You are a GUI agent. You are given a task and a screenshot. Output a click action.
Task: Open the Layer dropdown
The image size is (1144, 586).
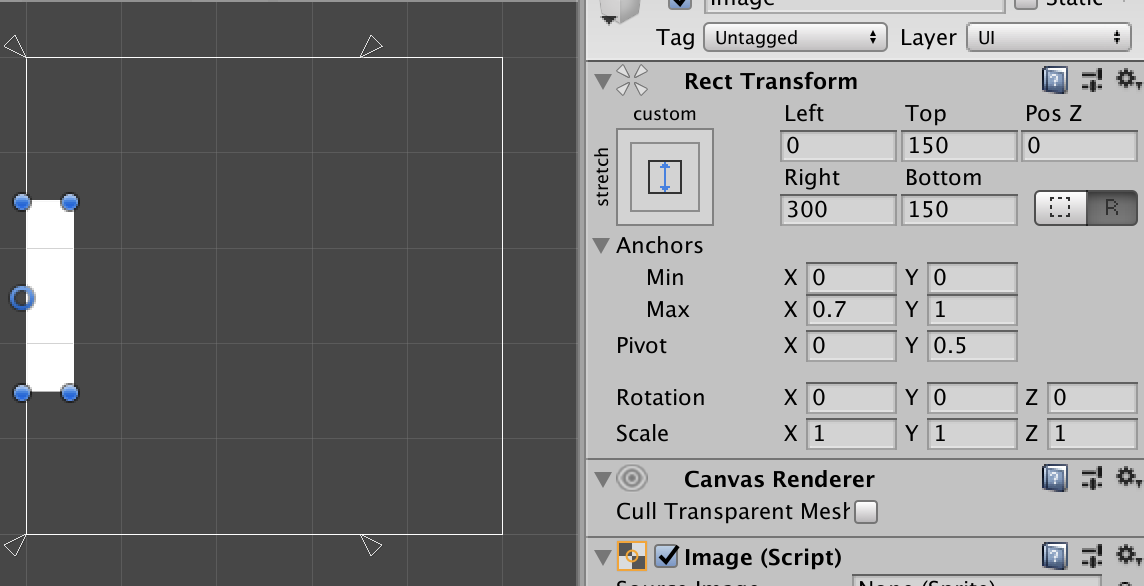coord(1048,37)
